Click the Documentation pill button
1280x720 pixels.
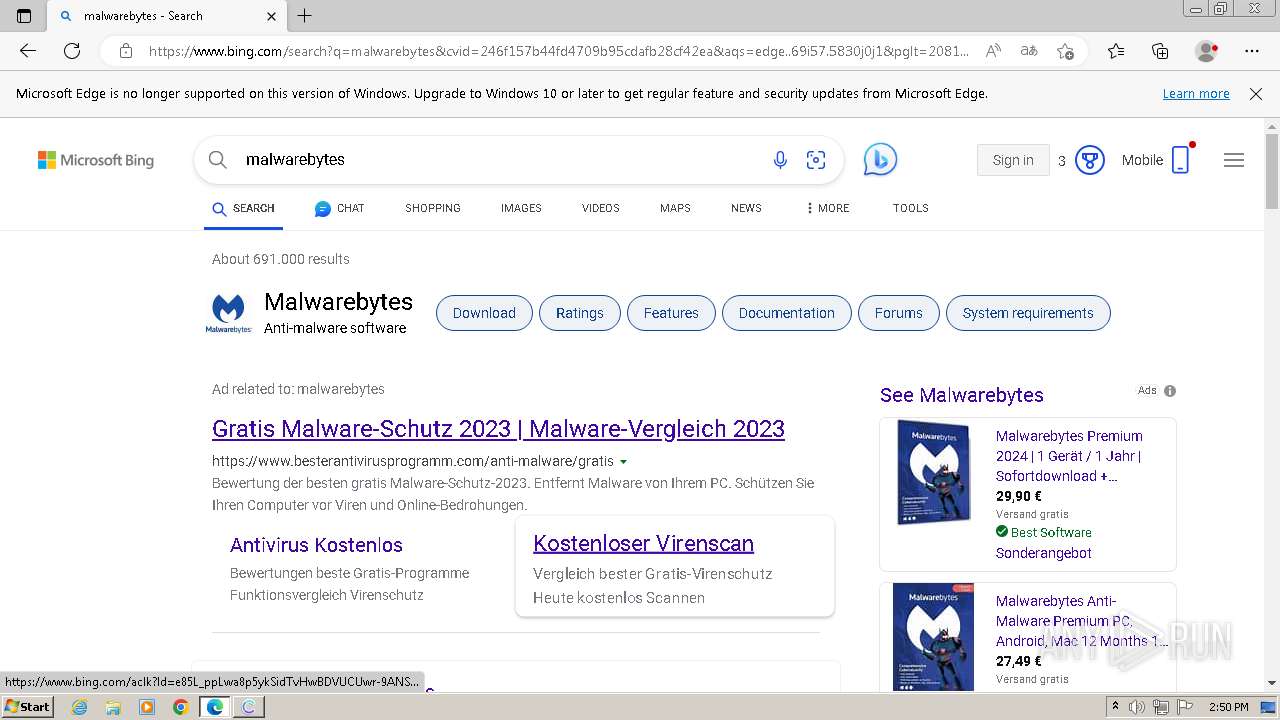pyautogui.click(x=787, y=313)
